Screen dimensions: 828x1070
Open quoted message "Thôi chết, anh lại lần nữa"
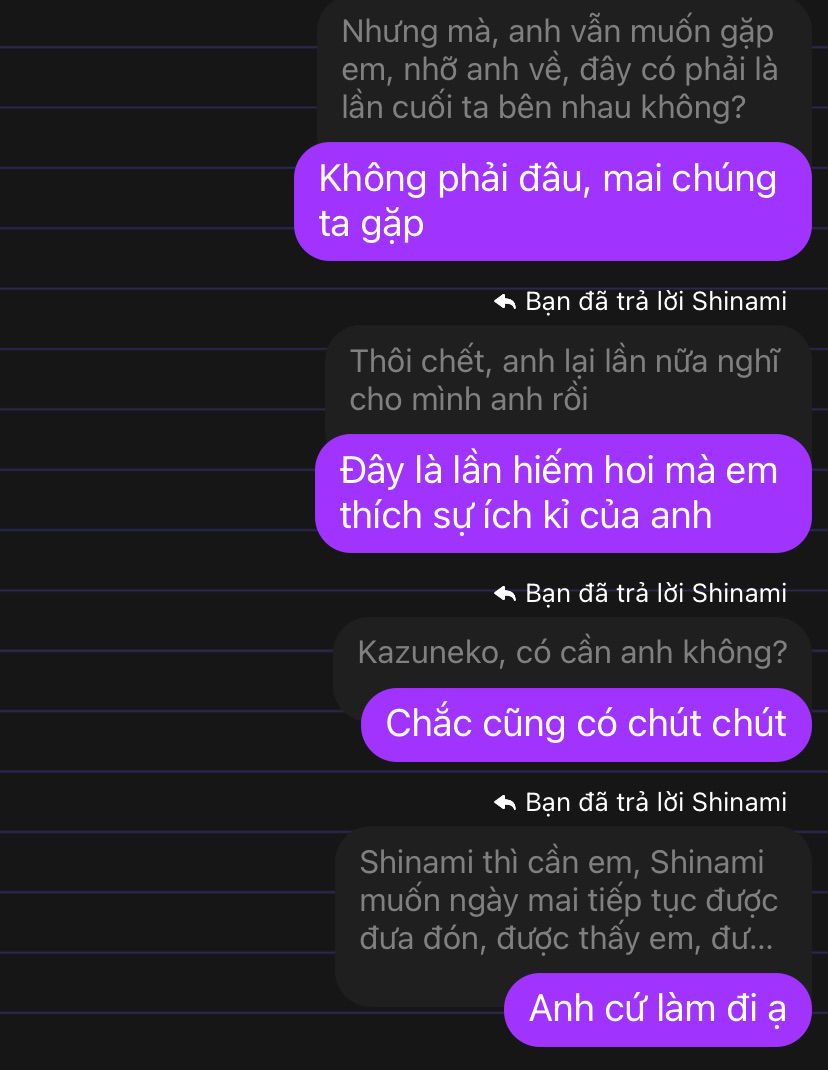coord(568,381)
